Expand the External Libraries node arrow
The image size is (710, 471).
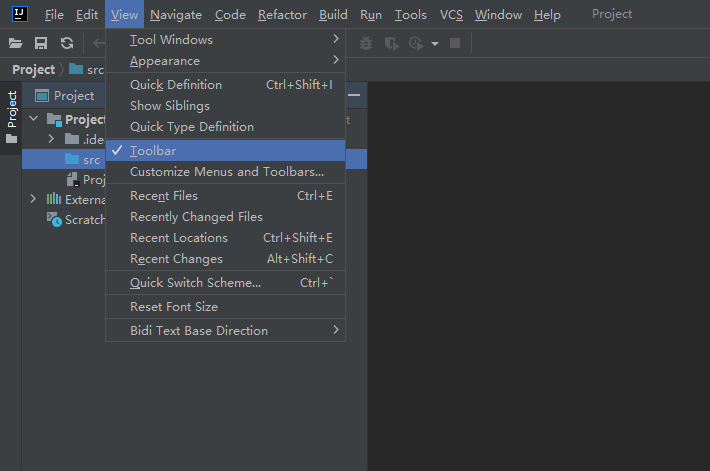pos(33,199)
